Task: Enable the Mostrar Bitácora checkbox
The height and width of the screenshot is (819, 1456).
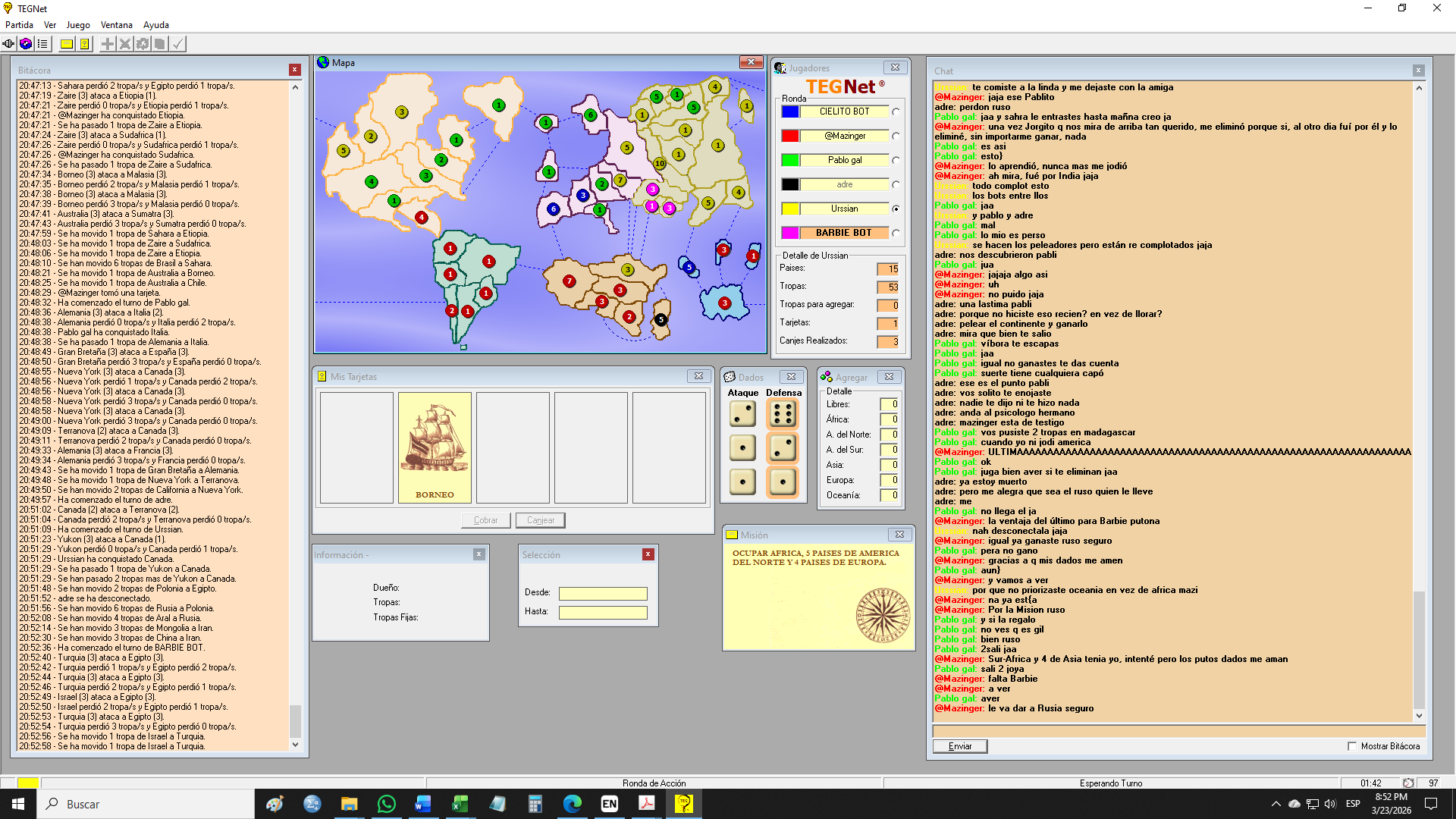Action: tap(1352, 746)
